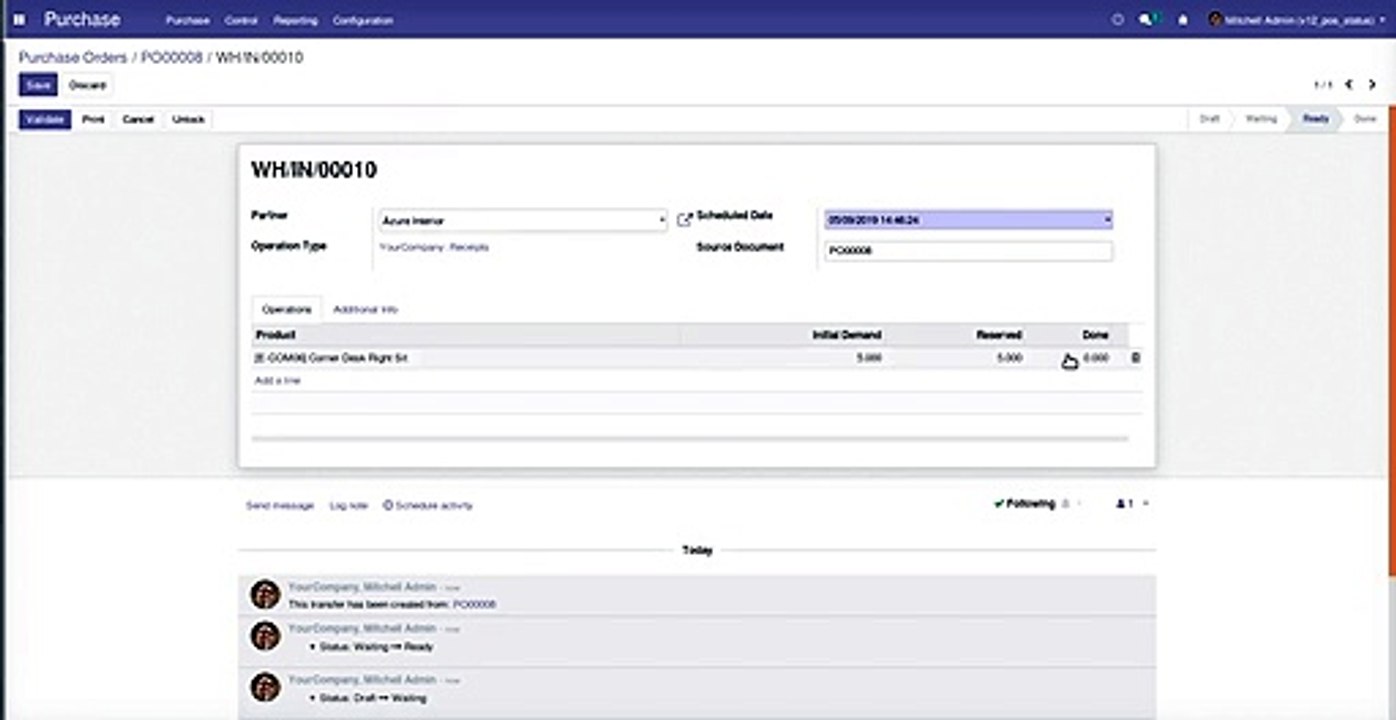1396x720 pixels.
Task: Select the Waiting status stage
Action: 1261,119
